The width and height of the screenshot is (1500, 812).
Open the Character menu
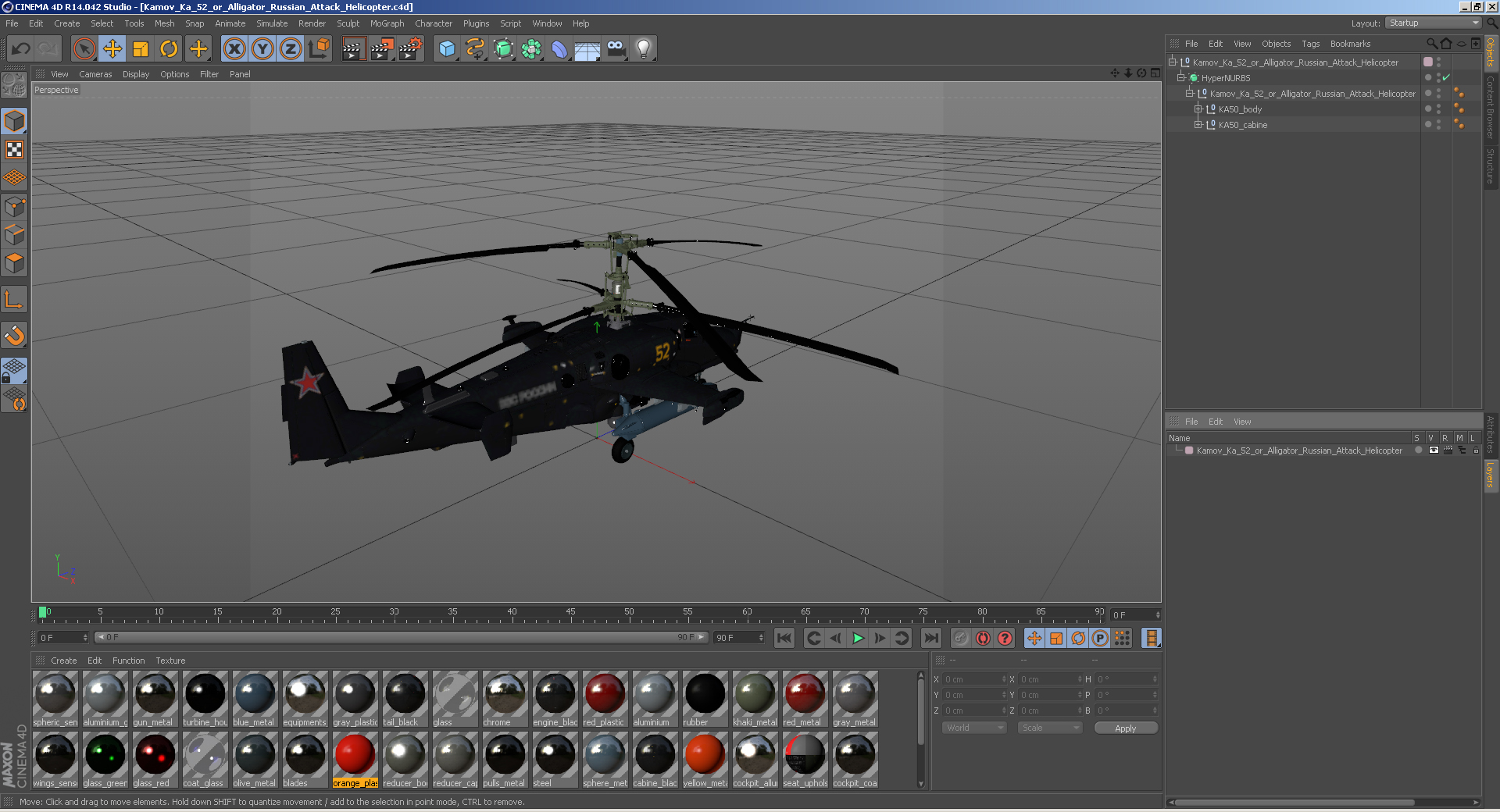pos(434,23)
